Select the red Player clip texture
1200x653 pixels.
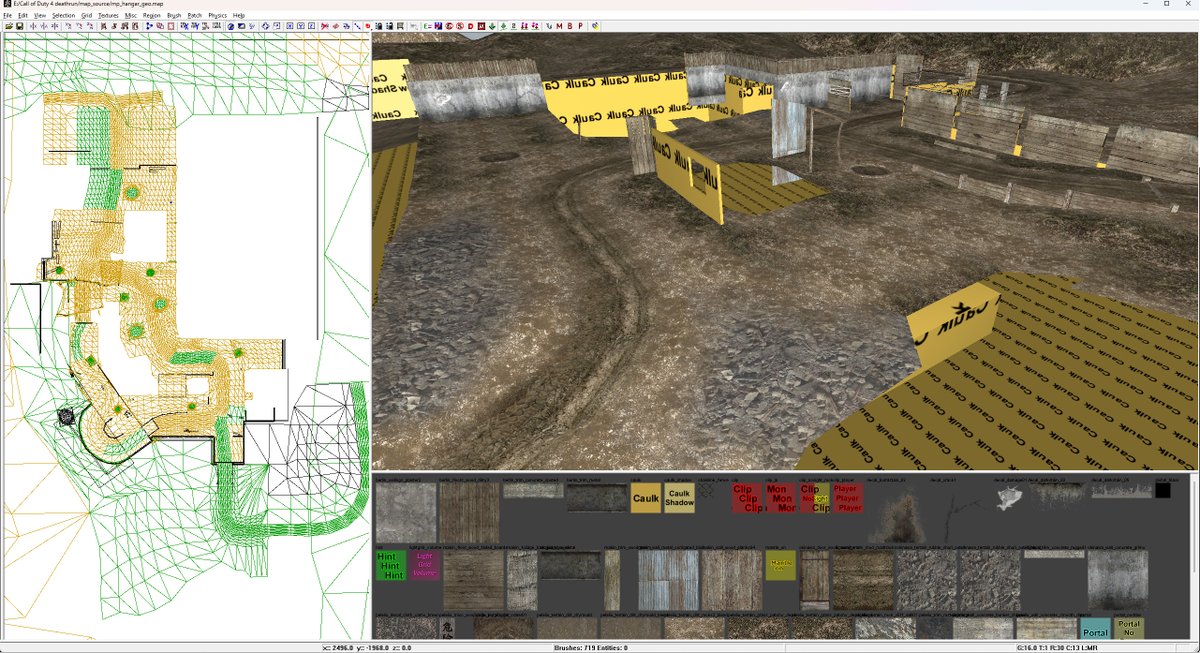point(848,498)
